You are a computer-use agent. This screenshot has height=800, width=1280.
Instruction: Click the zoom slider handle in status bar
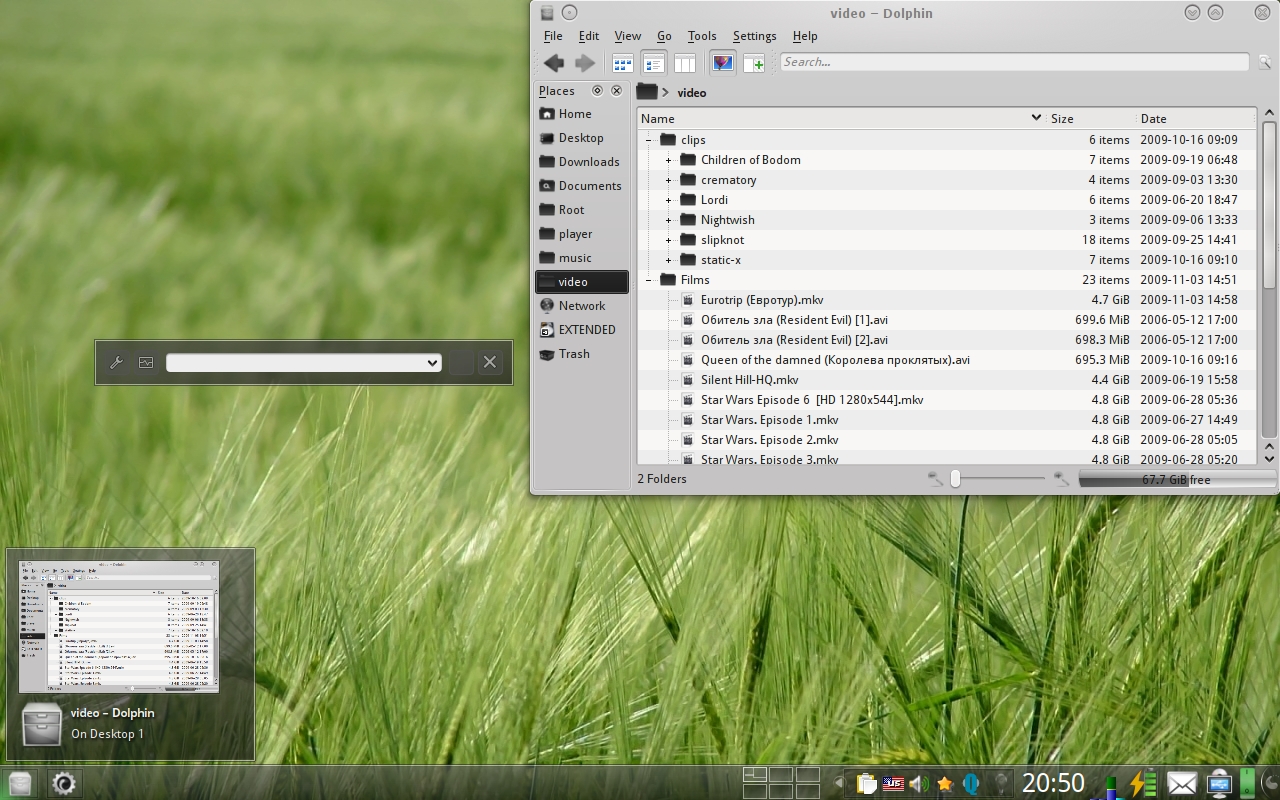(x=955, y=479)
